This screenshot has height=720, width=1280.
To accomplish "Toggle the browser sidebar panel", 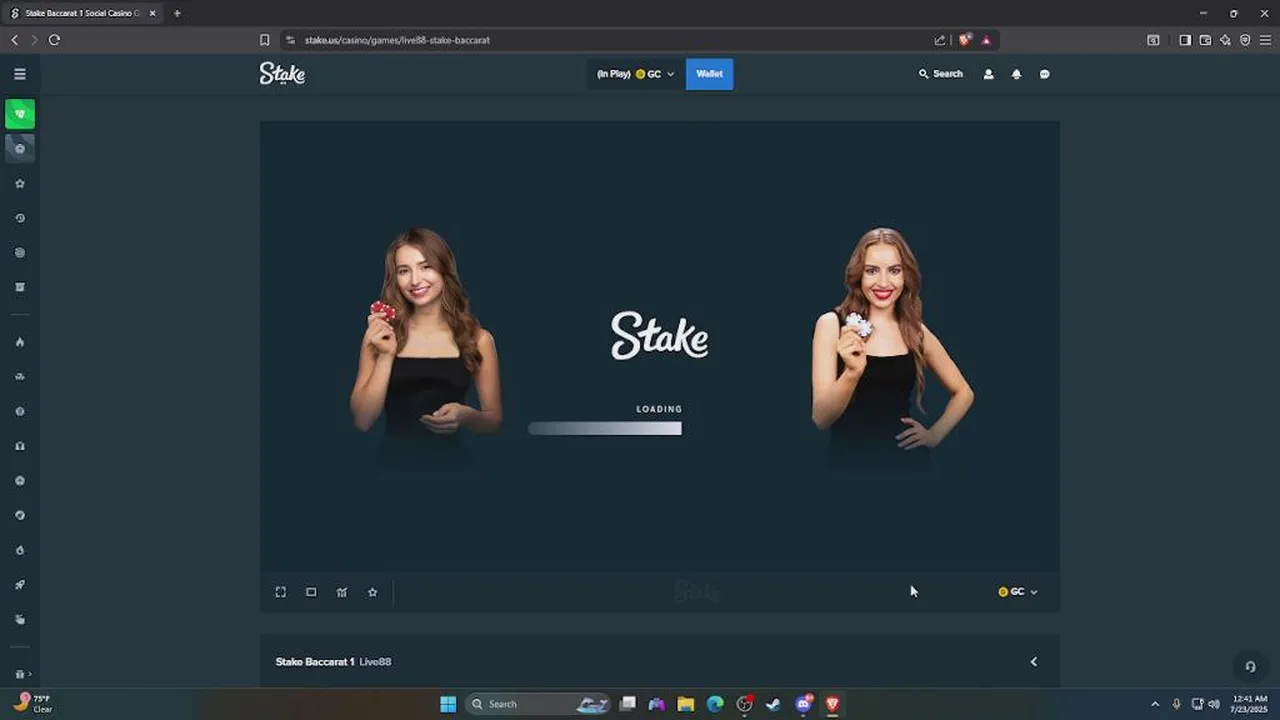I will coord(1185,40).
